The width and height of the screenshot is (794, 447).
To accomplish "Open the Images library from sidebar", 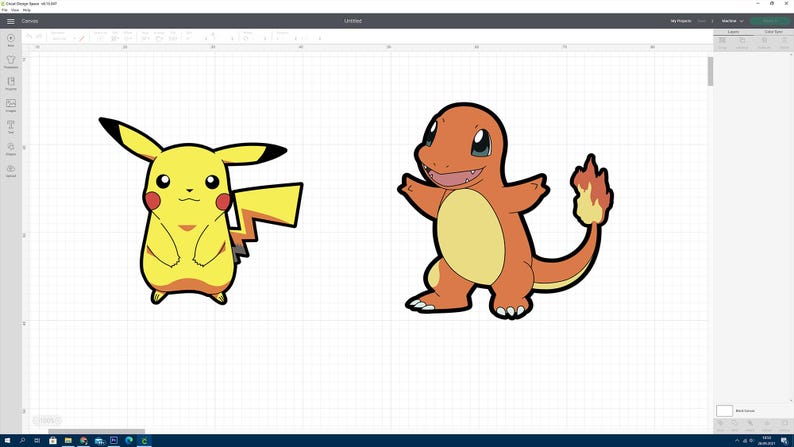I will tap(11, 105).
